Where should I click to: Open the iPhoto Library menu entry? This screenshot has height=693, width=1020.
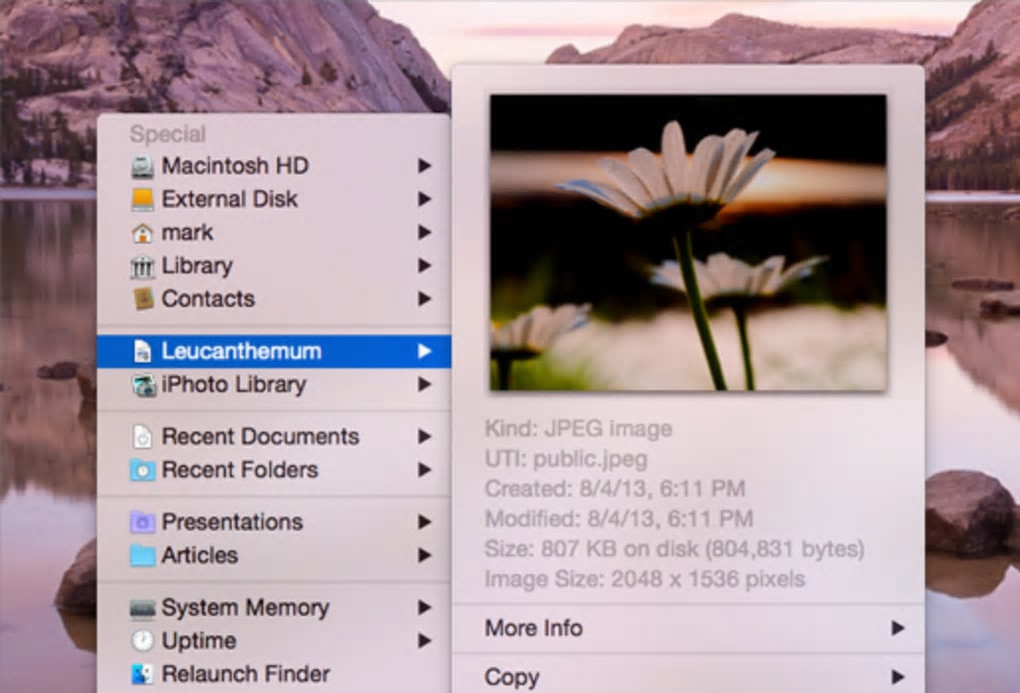[x=274, y=385]
